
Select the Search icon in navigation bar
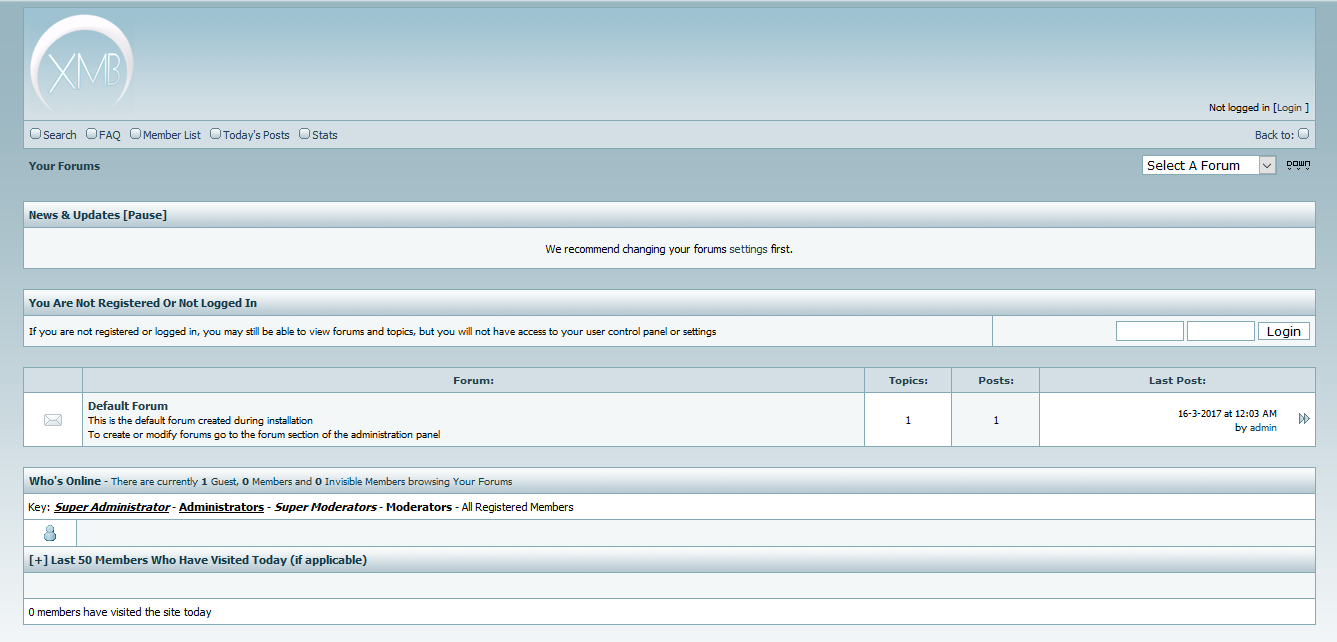(x=35, y=133)
